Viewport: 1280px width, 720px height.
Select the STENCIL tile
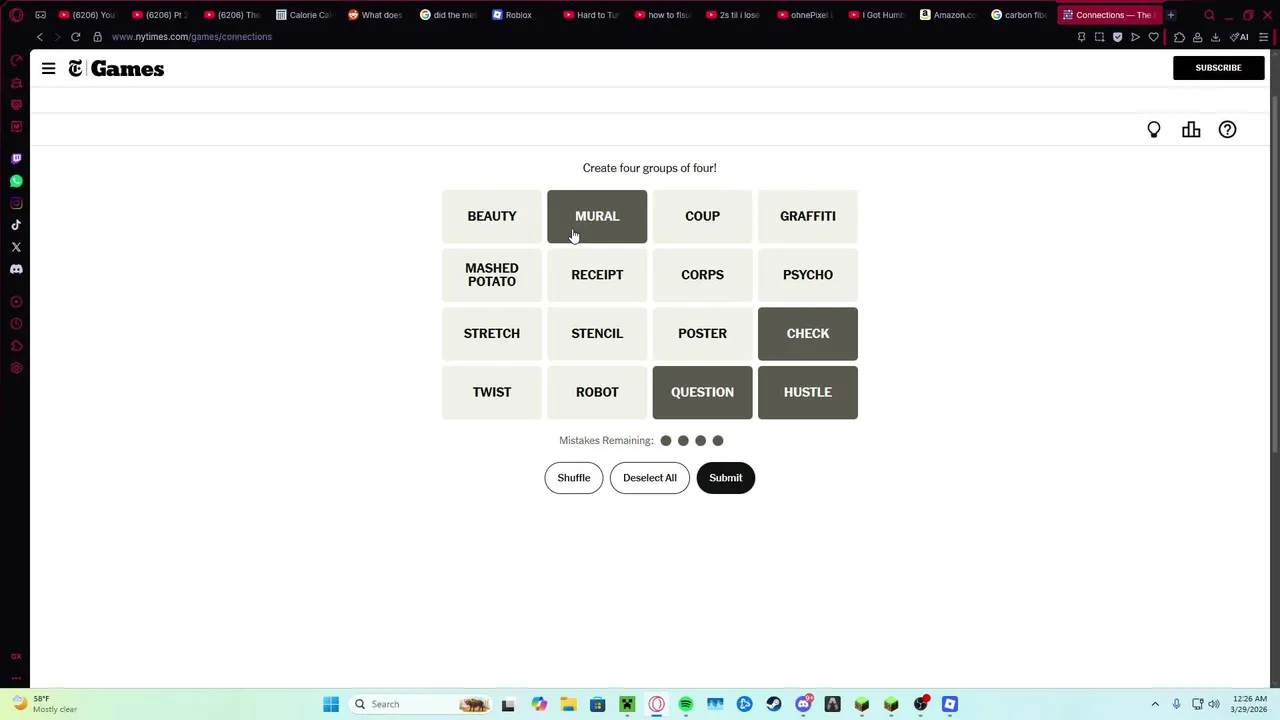(x=597, y=333)
